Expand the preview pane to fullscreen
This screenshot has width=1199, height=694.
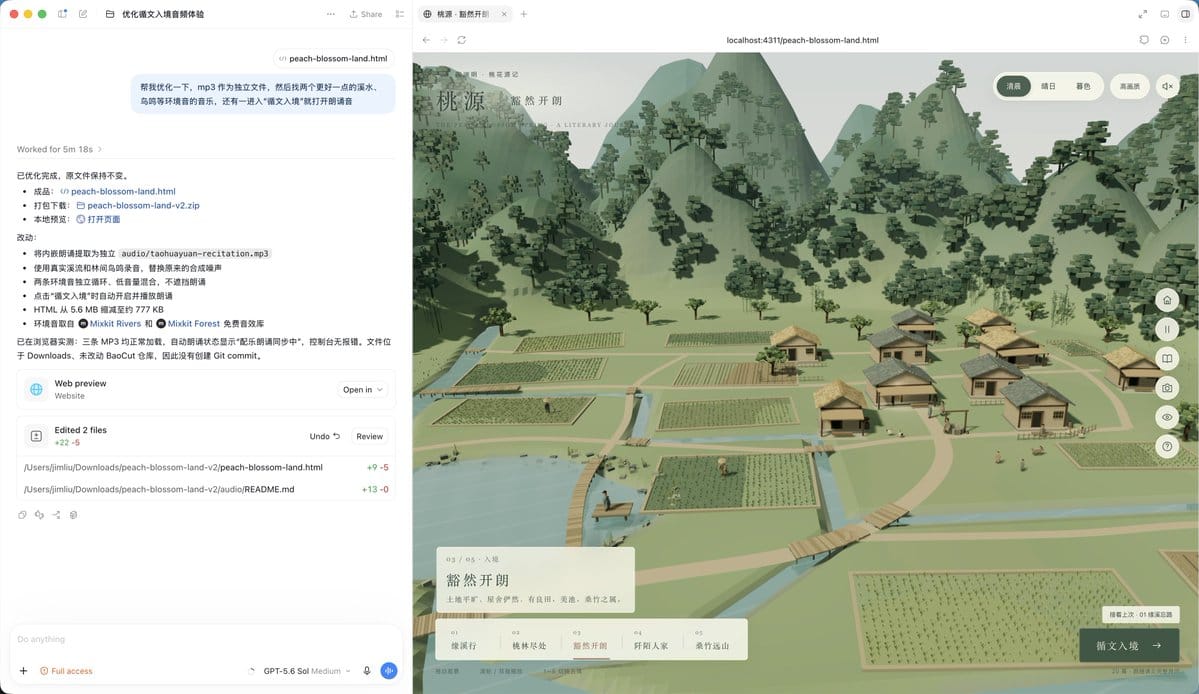(x=1142, y=14)
